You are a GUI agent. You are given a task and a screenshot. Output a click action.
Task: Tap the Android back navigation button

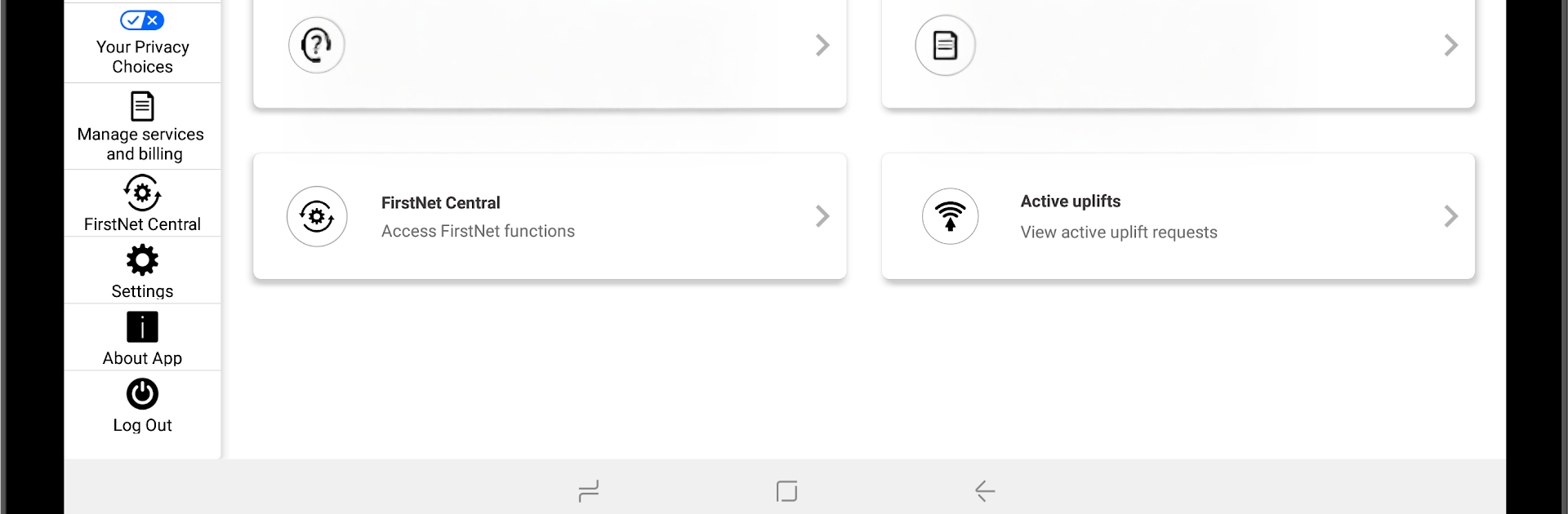pos(985,490)
